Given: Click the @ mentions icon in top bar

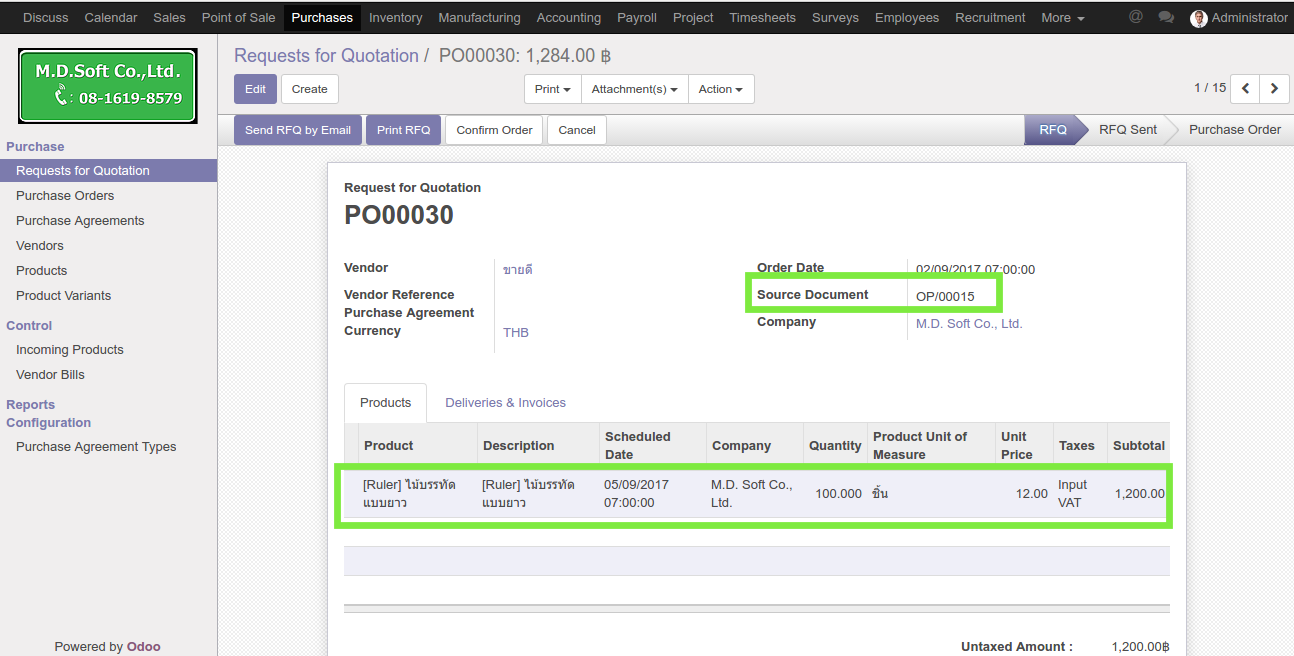Looking at the screenshot, I should (x=1135, y=17).
